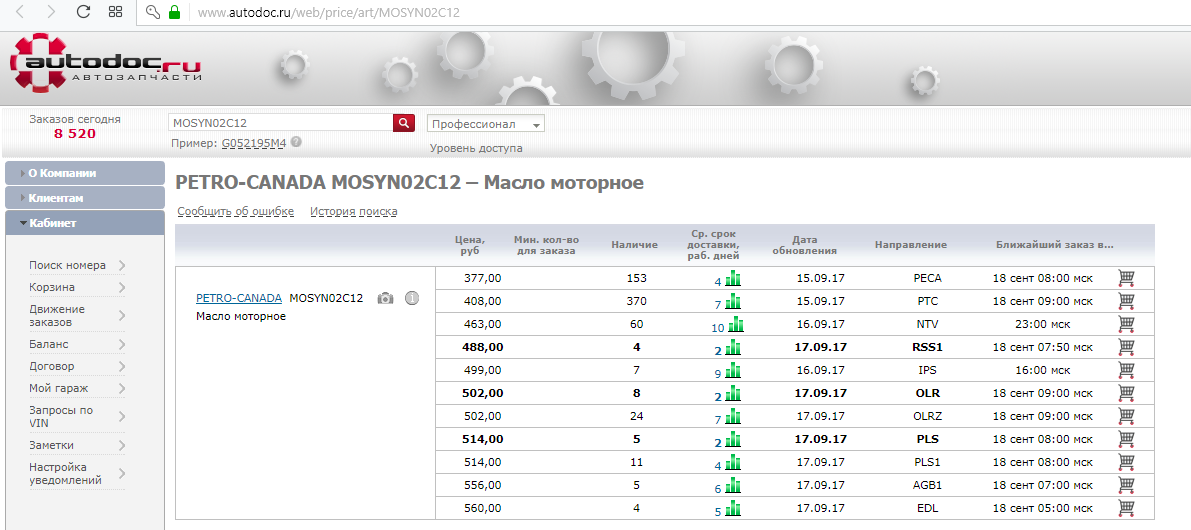Click the stock quantity cell 370
The height and width of the screenshot is (530, 1191).
tap(637, 301)
